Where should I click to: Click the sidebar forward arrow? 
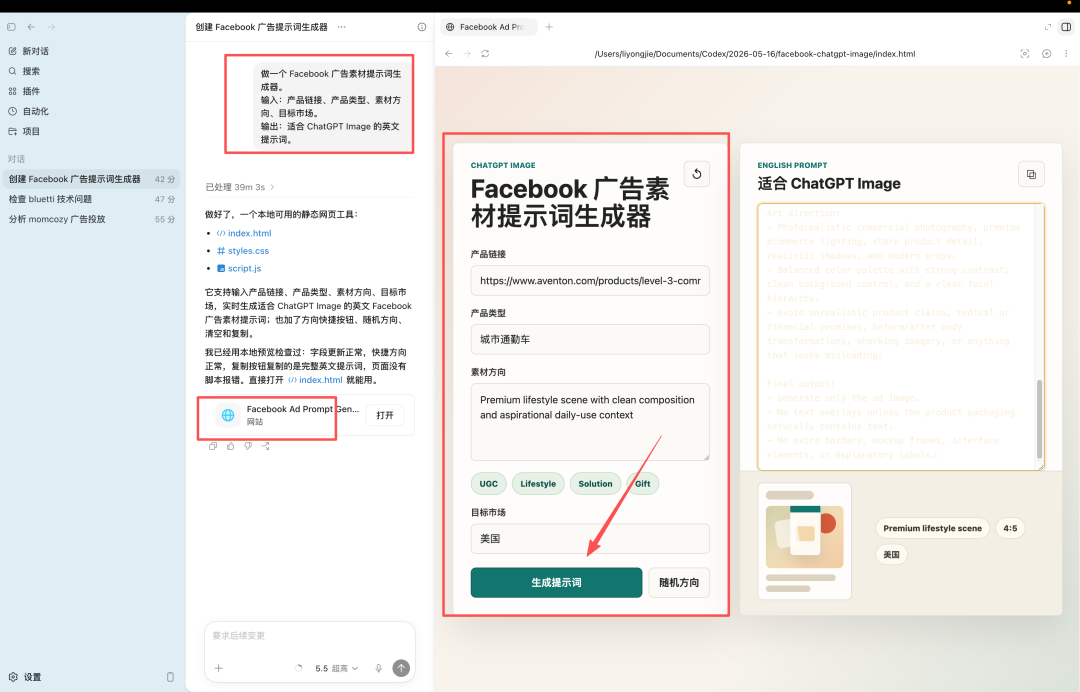[51, 27]
